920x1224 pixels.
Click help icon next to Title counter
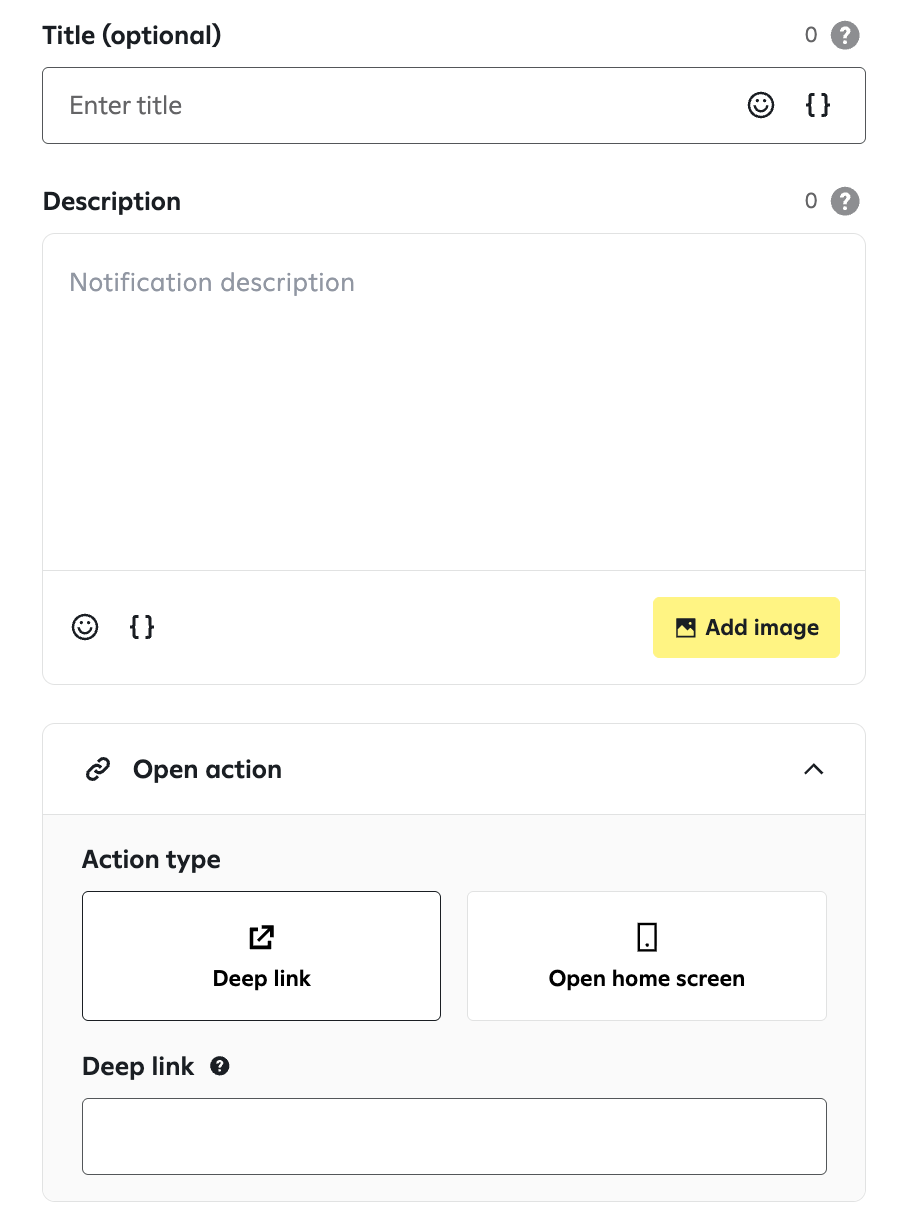[845, 36]
